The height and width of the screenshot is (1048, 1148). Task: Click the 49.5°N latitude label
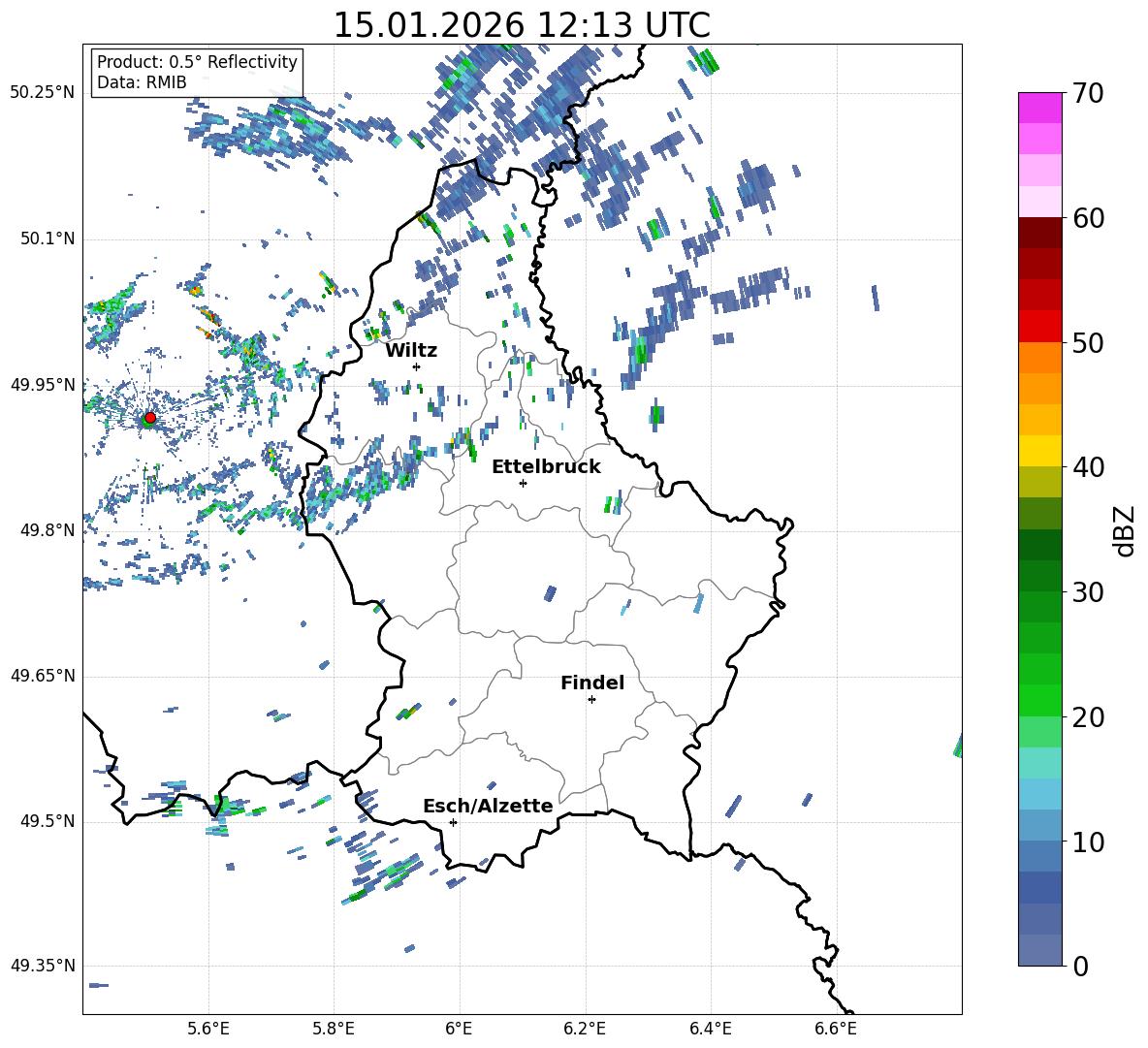click(x=47, y=821)
